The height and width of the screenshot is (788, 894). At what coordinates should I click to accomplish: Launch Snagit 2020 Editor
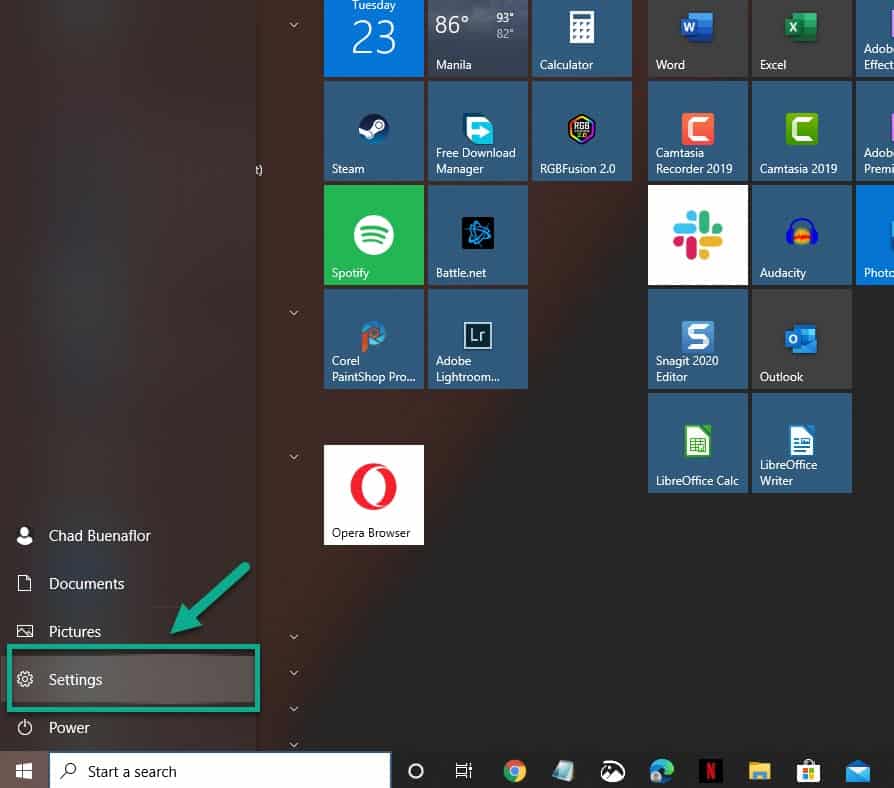coord(697,338)
